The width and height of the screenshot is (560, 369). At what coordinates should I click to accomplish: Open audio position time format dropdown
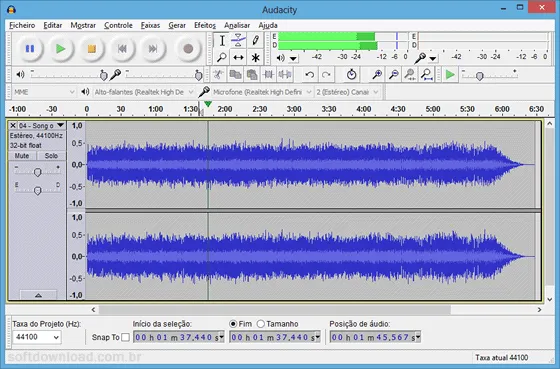click(x=418, y=337)
